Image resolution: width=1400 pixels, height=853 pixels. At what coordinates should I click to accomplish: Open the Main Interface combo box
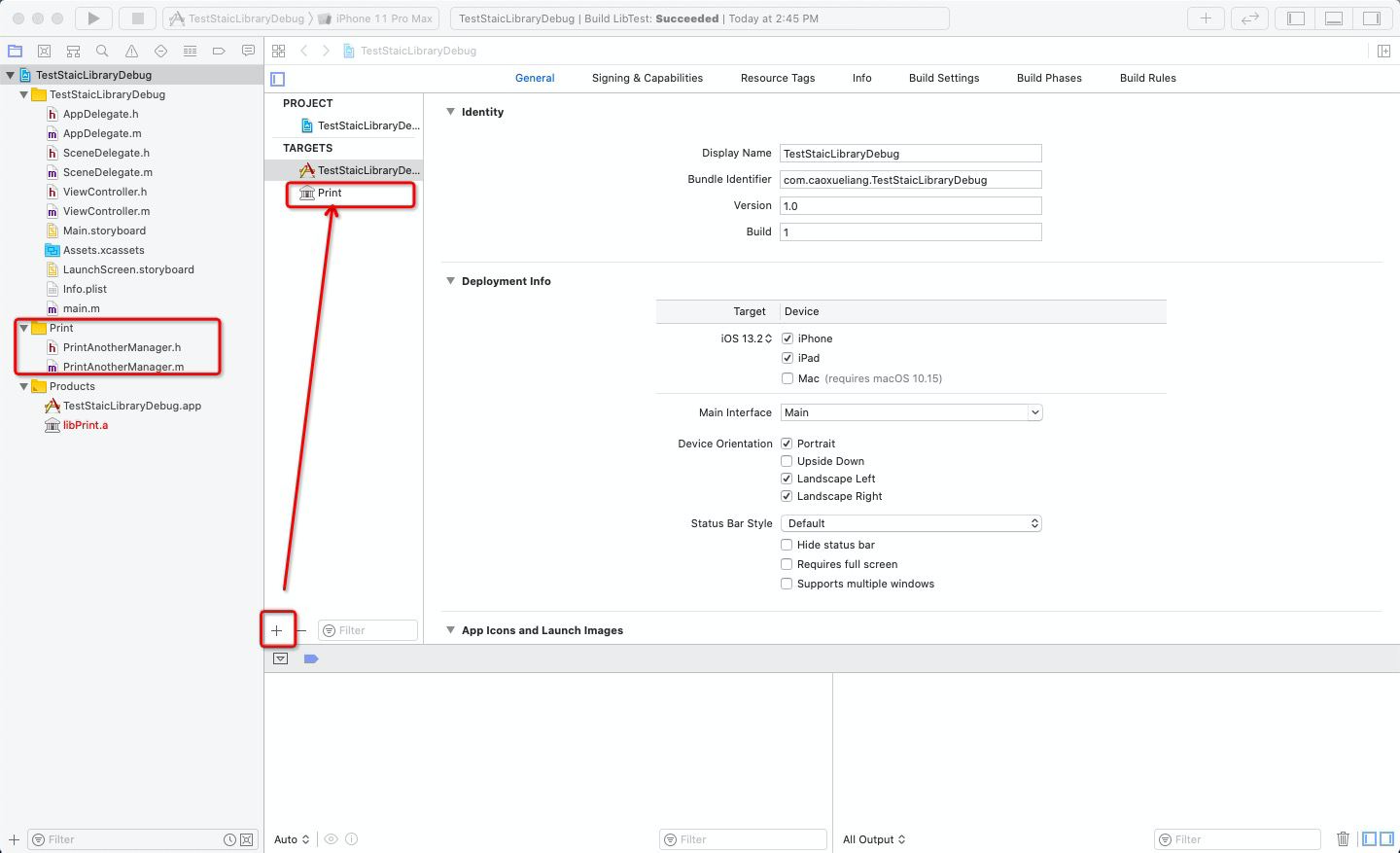pos(912,412)
